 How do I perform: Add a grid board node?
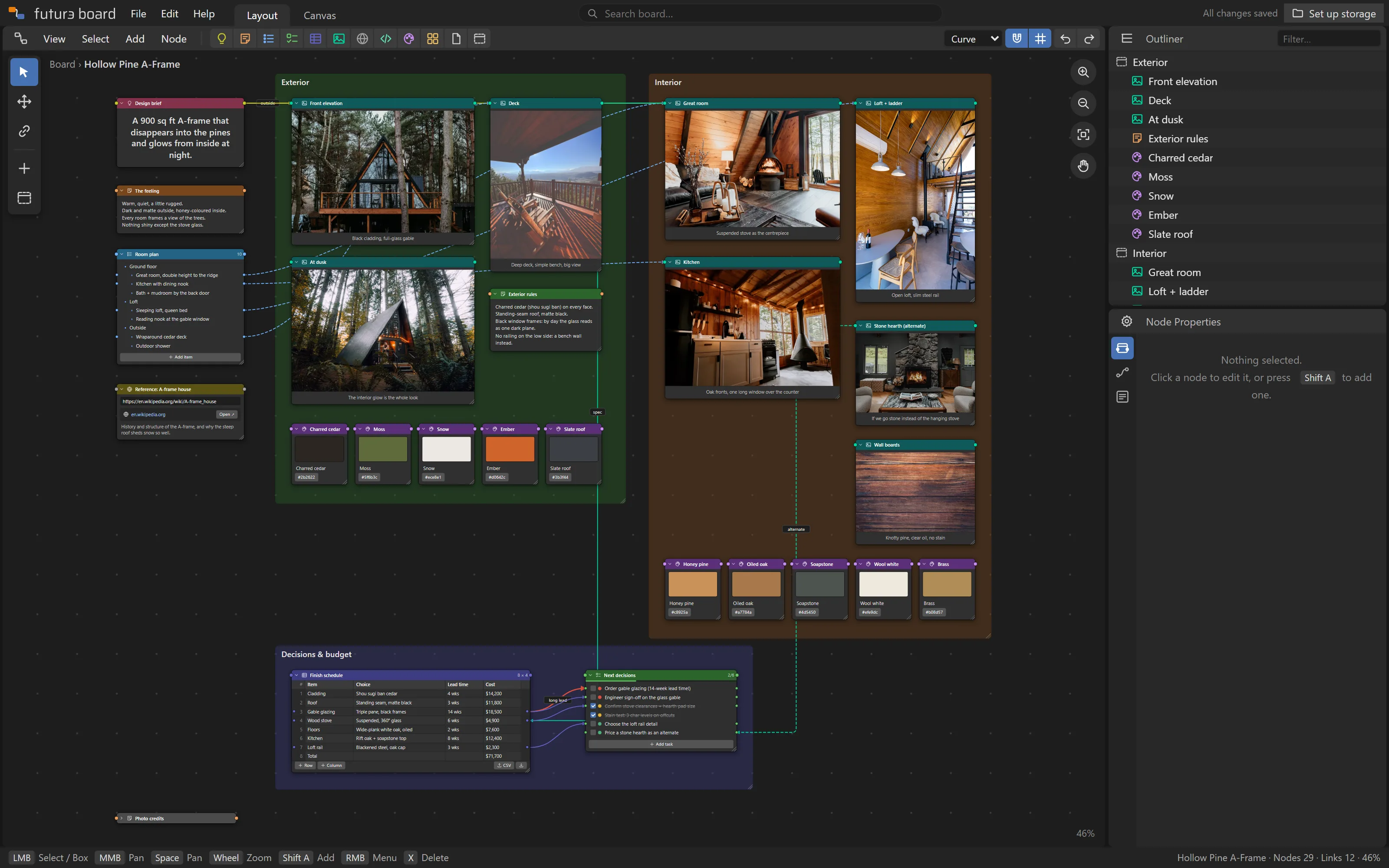point(433,39)
